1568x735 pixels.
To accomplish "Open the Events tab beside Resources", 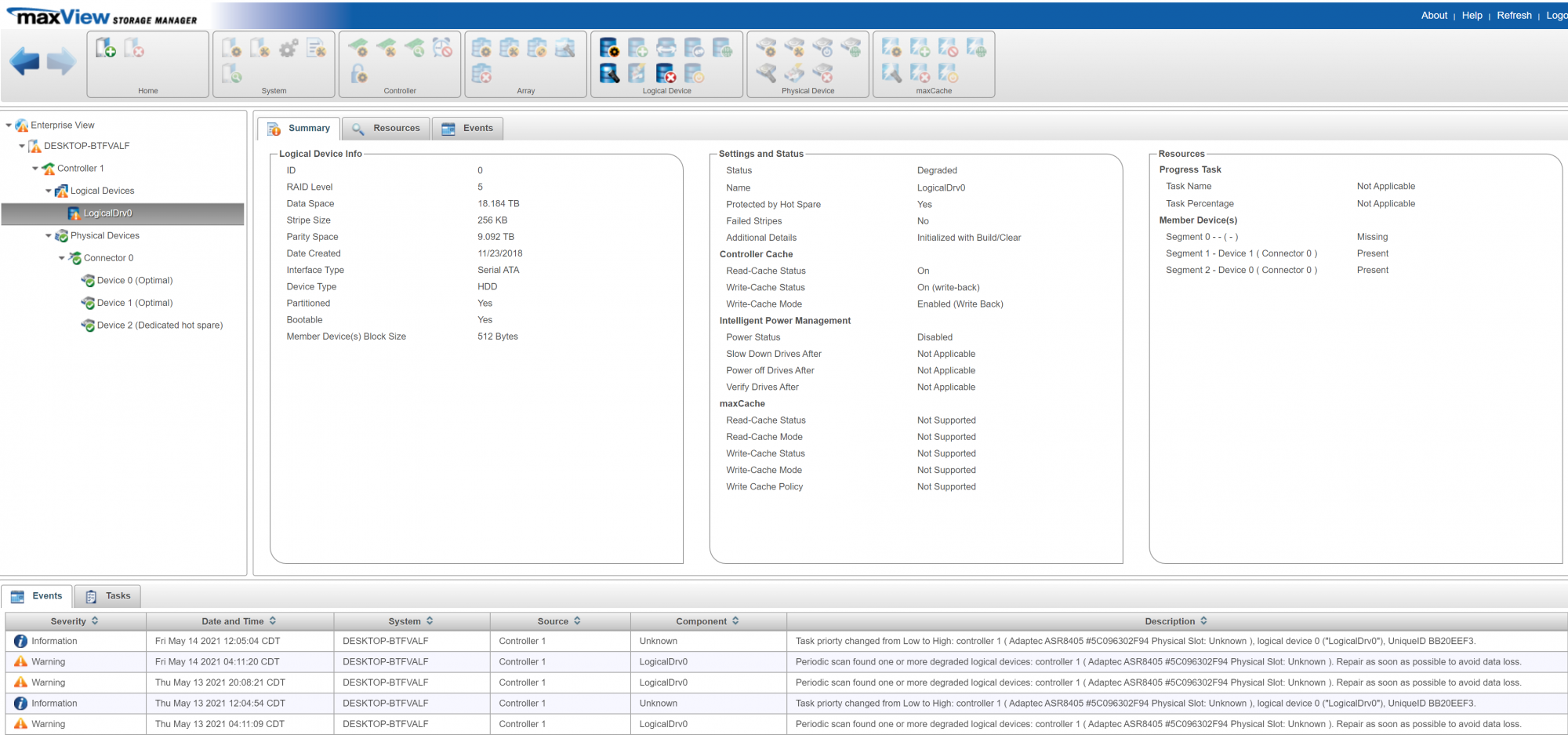I will 467,129.
